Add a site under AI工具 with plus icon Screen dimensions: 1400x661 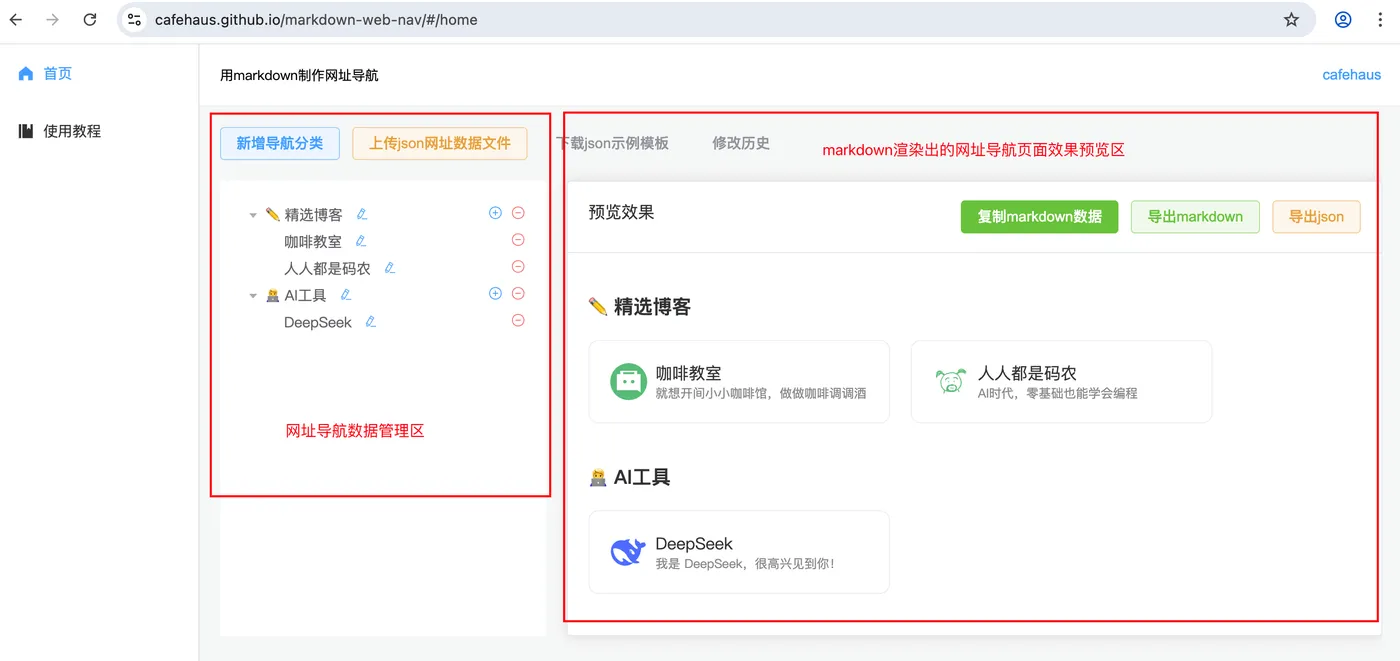pos(495,294)
